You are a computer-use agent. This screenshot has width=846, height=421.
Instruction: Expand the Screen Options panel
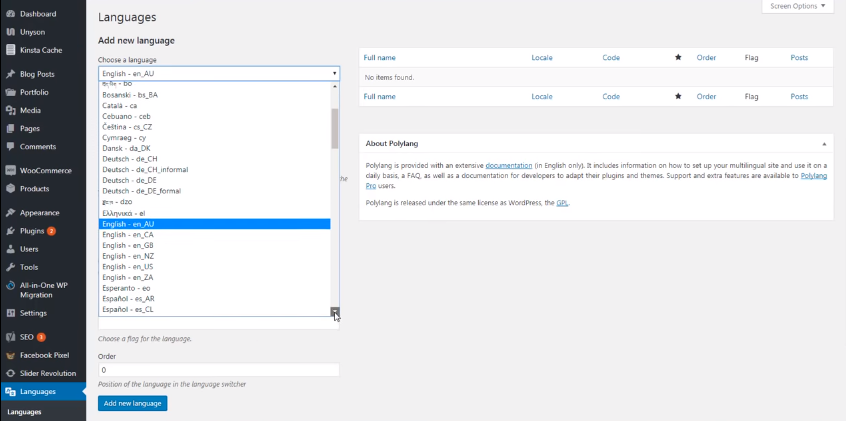(x=797, y=6)
